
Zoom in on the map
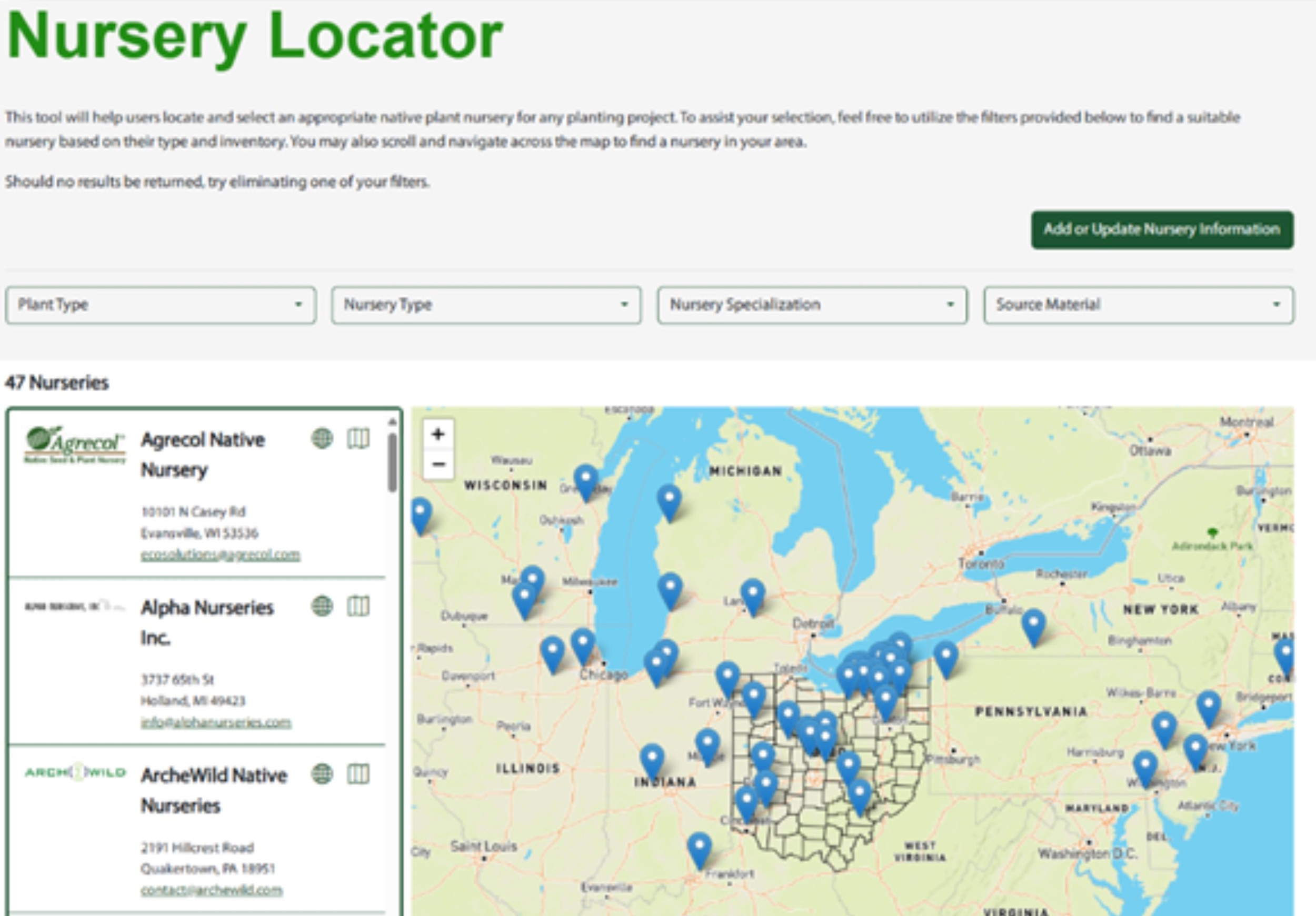[438, 434]
